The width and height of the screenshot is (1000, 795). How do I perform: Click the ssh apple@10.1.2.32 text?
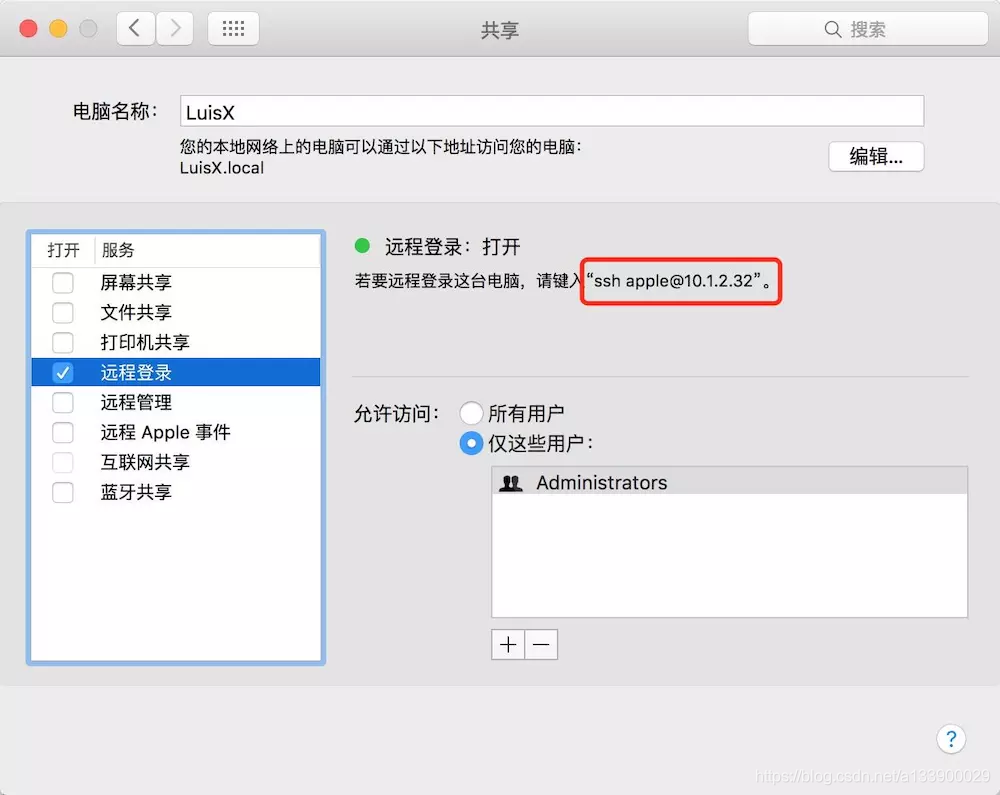673,281
